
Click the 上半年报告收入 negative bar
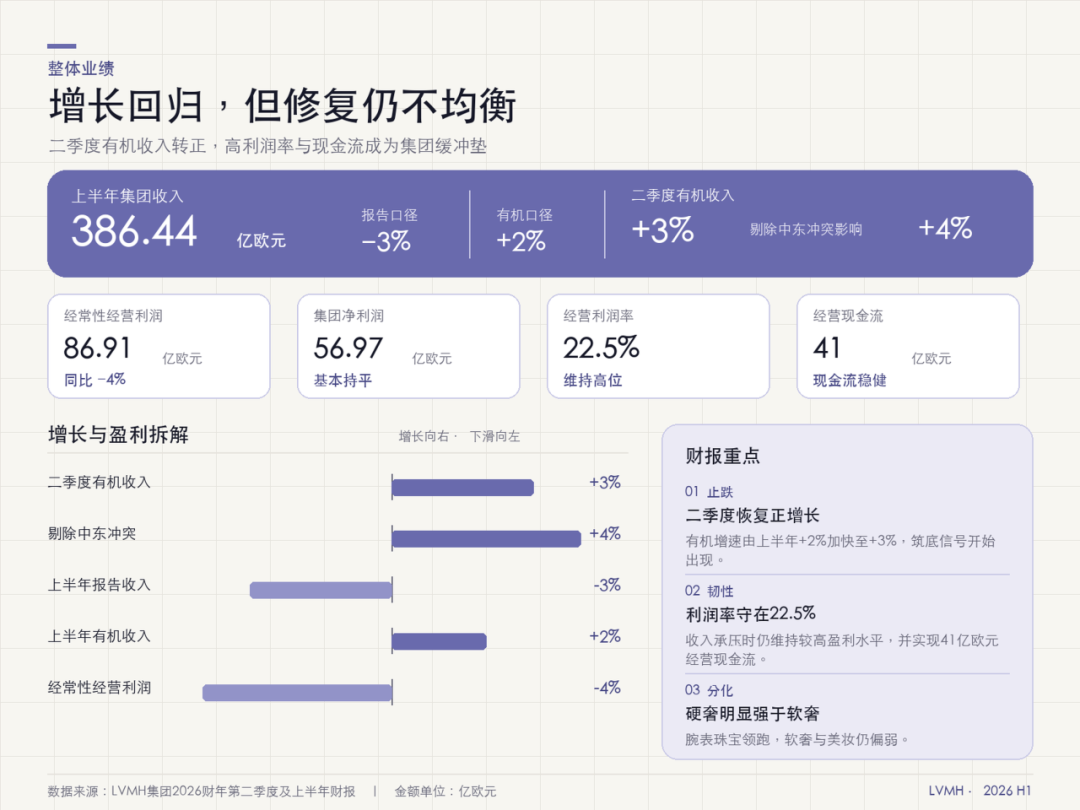tap(321, 590)
